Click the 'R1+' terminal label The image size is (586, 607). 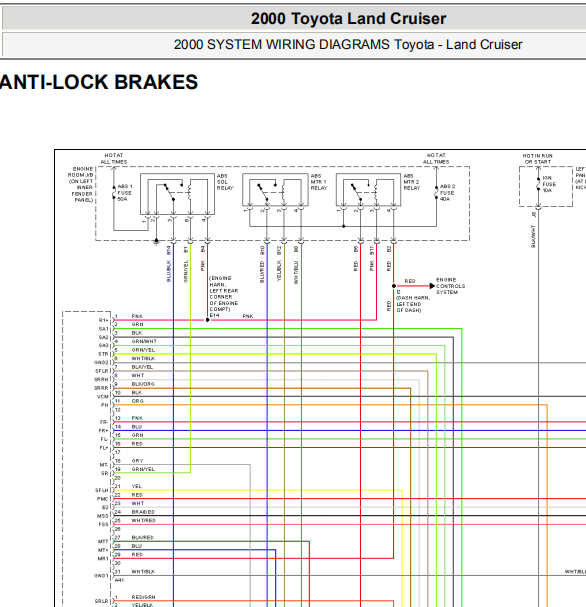[x=103, y=321]
